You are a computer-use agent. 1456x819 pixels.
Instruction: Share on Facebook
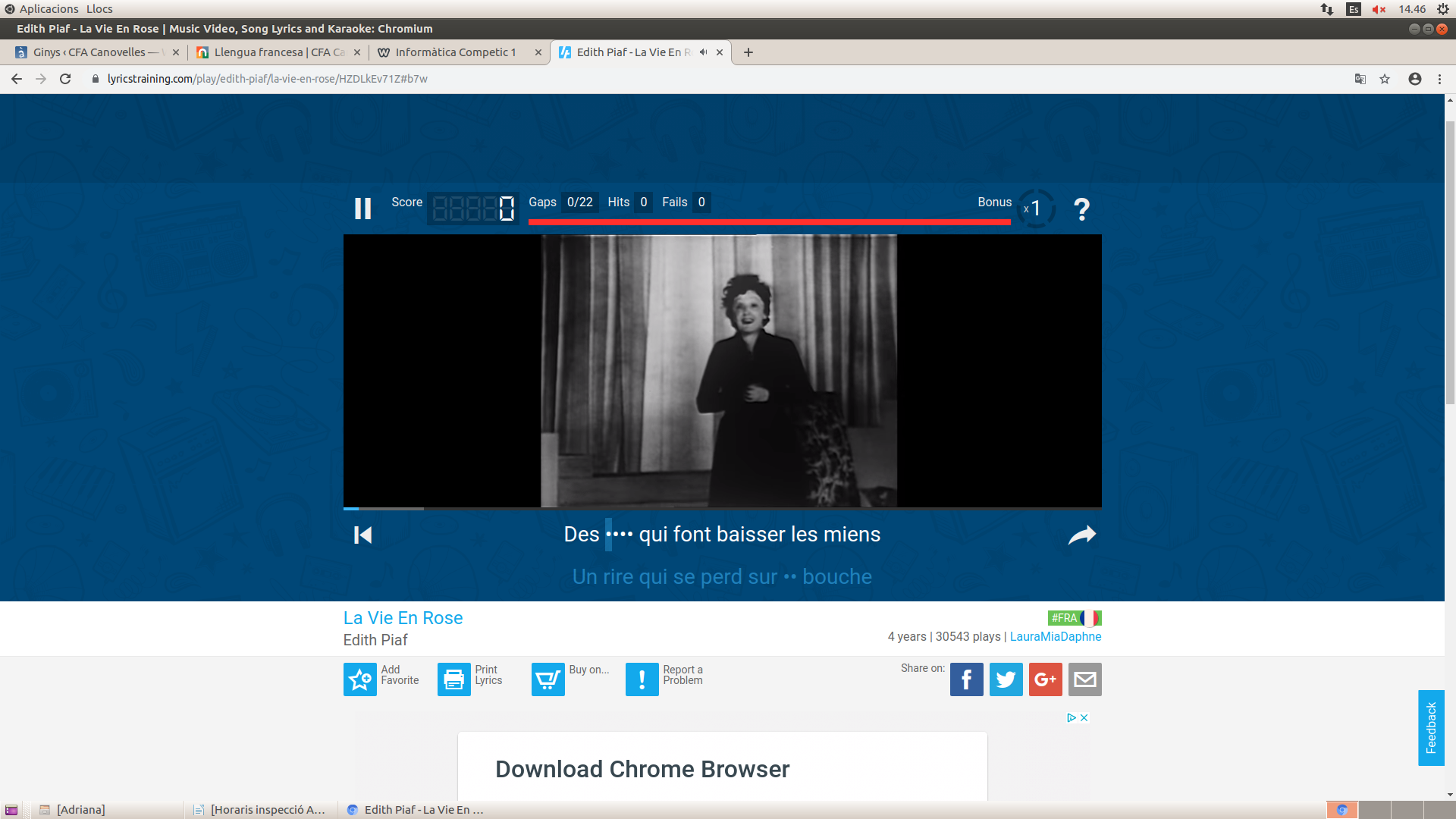click(x=966, y=679)
